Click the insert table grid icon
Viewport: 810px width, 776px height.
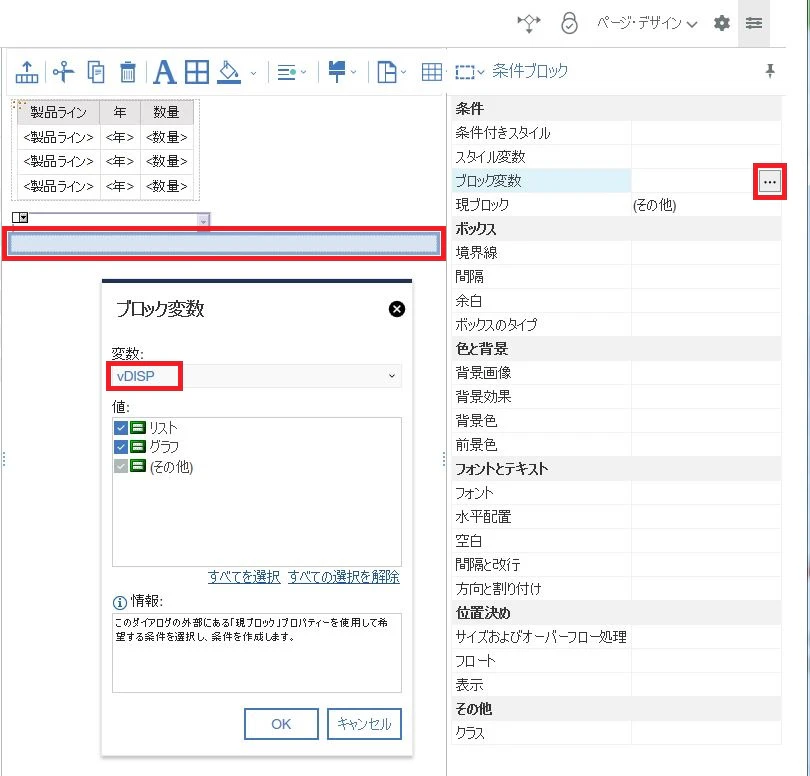[x=432, y=72]
